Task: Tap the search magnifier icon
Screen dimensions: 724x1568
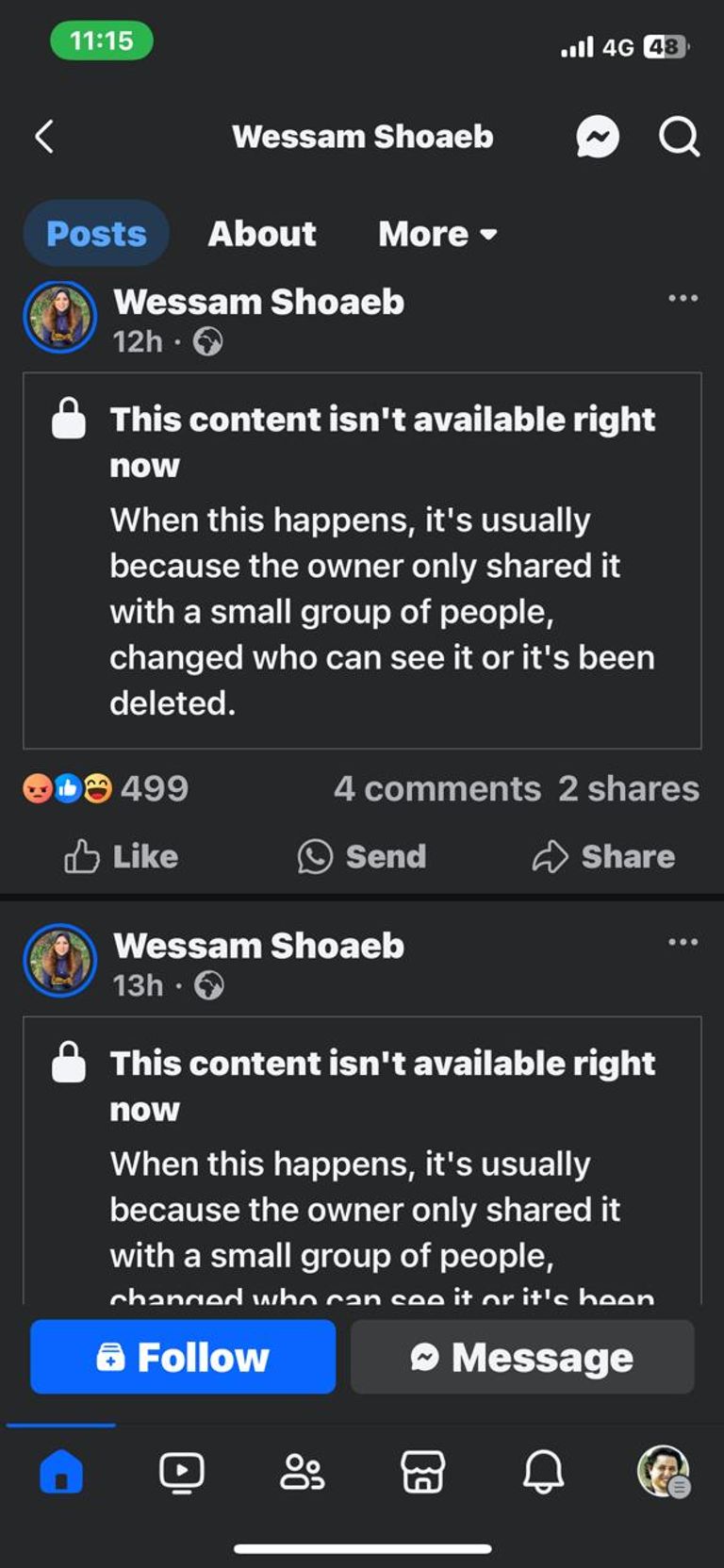Action: tap(679, 138)
